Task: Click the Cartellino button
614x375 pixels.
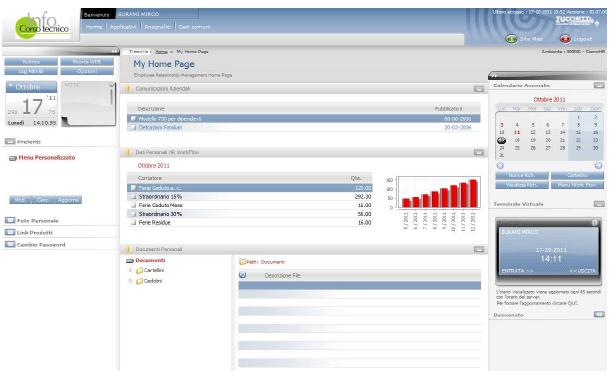Action: tap(577, 175)
